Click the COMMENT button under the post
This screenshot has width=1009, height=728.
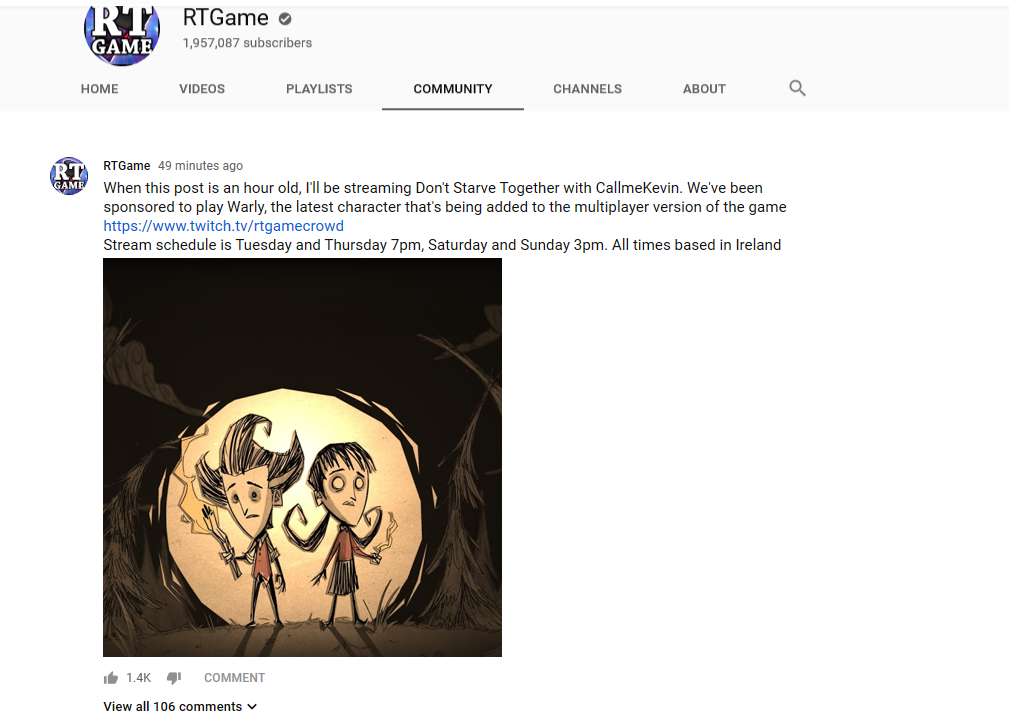[x=234, y=678]
